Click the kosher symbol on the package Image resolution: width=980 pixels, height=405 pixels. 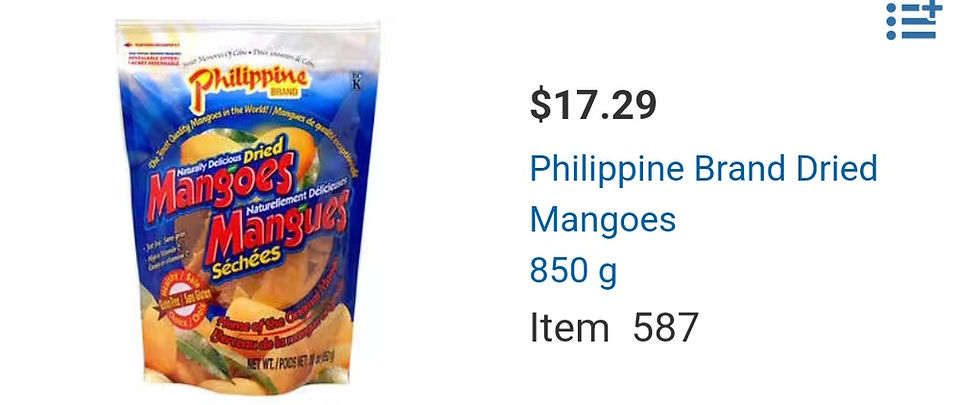(x=356, y=81)
